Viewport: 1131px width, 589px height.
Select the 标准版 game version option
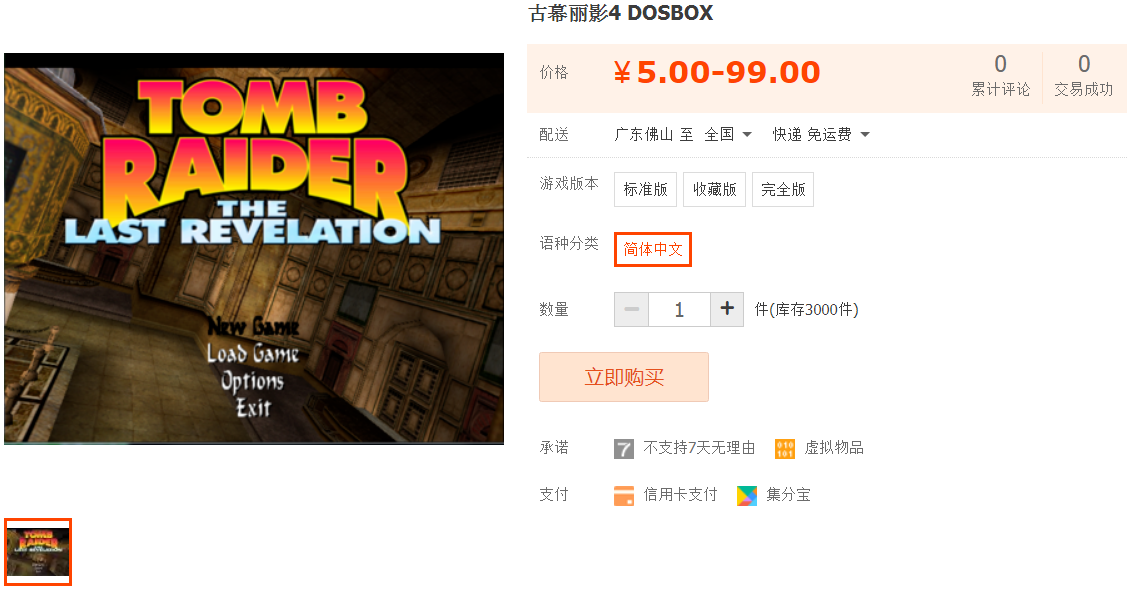(x=646, y=190)
